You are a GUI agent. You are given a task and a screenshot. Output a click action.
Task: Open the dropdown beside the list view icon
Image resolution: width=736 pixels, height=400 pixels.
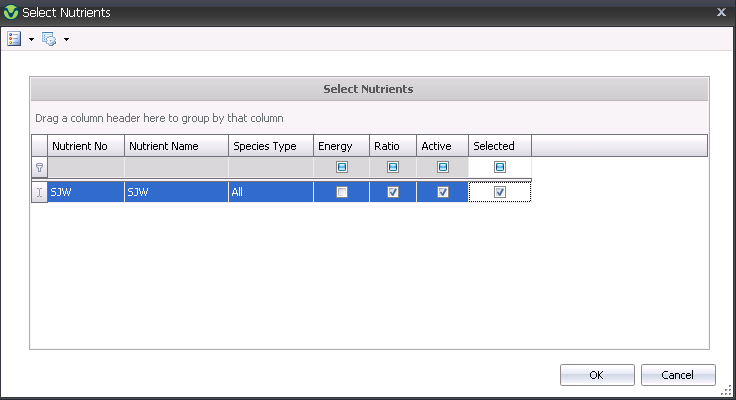click(x=31, y=39)
